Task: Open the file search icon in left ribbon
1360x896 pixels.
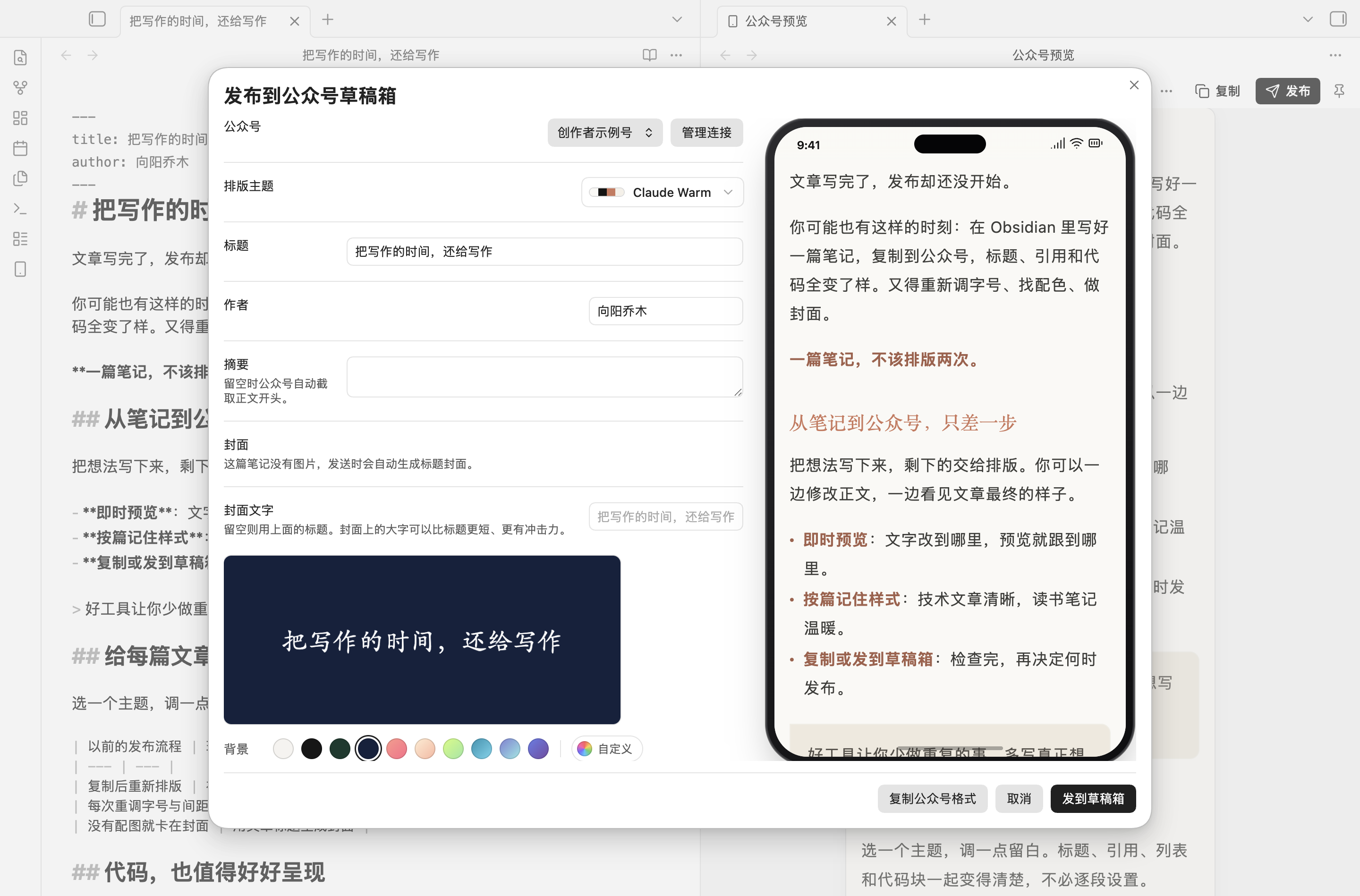Action: [20, 57]
